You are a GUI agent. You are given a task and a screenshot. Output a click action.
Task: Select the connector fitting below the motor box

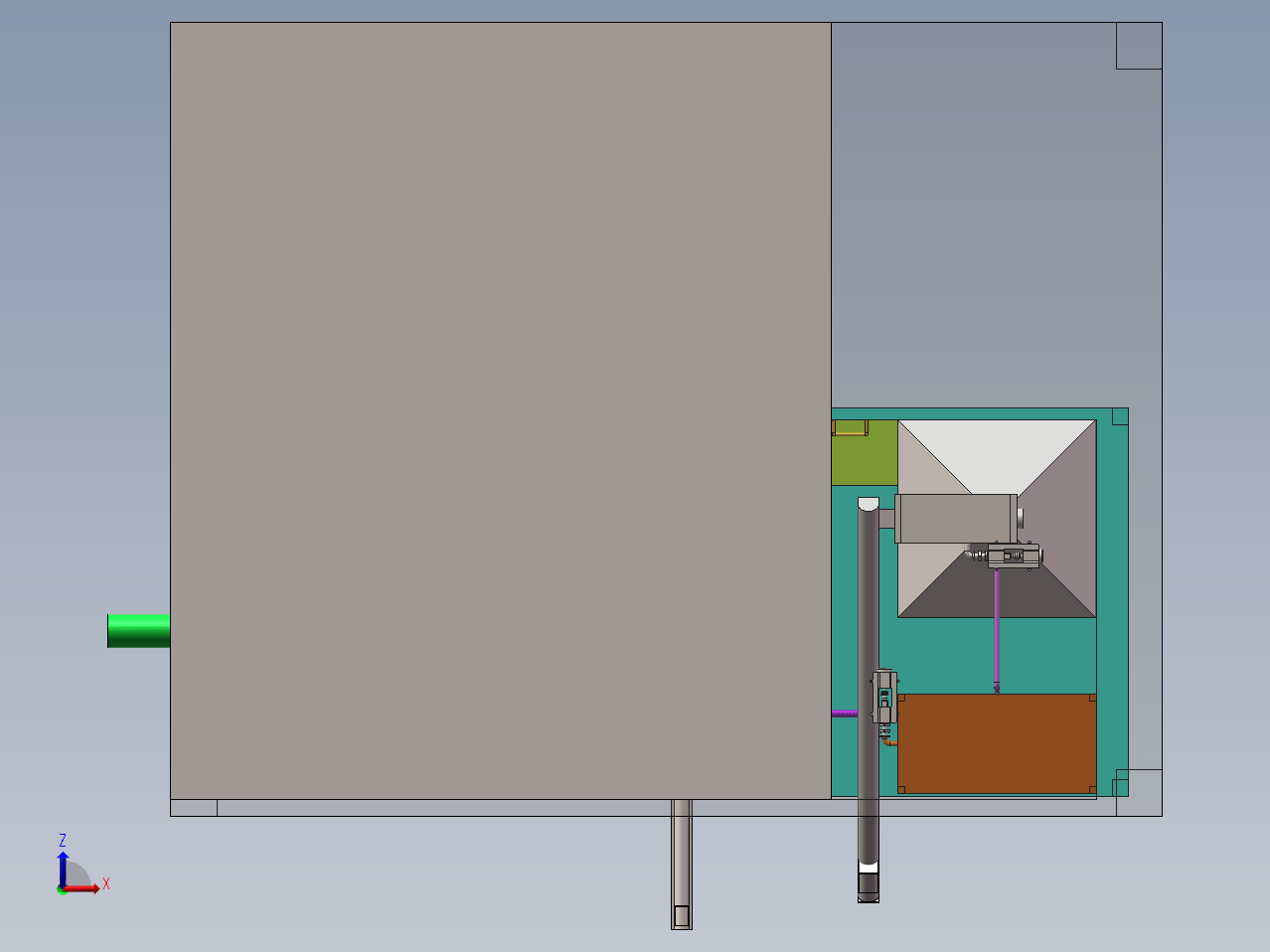(x=1014, y=556)
